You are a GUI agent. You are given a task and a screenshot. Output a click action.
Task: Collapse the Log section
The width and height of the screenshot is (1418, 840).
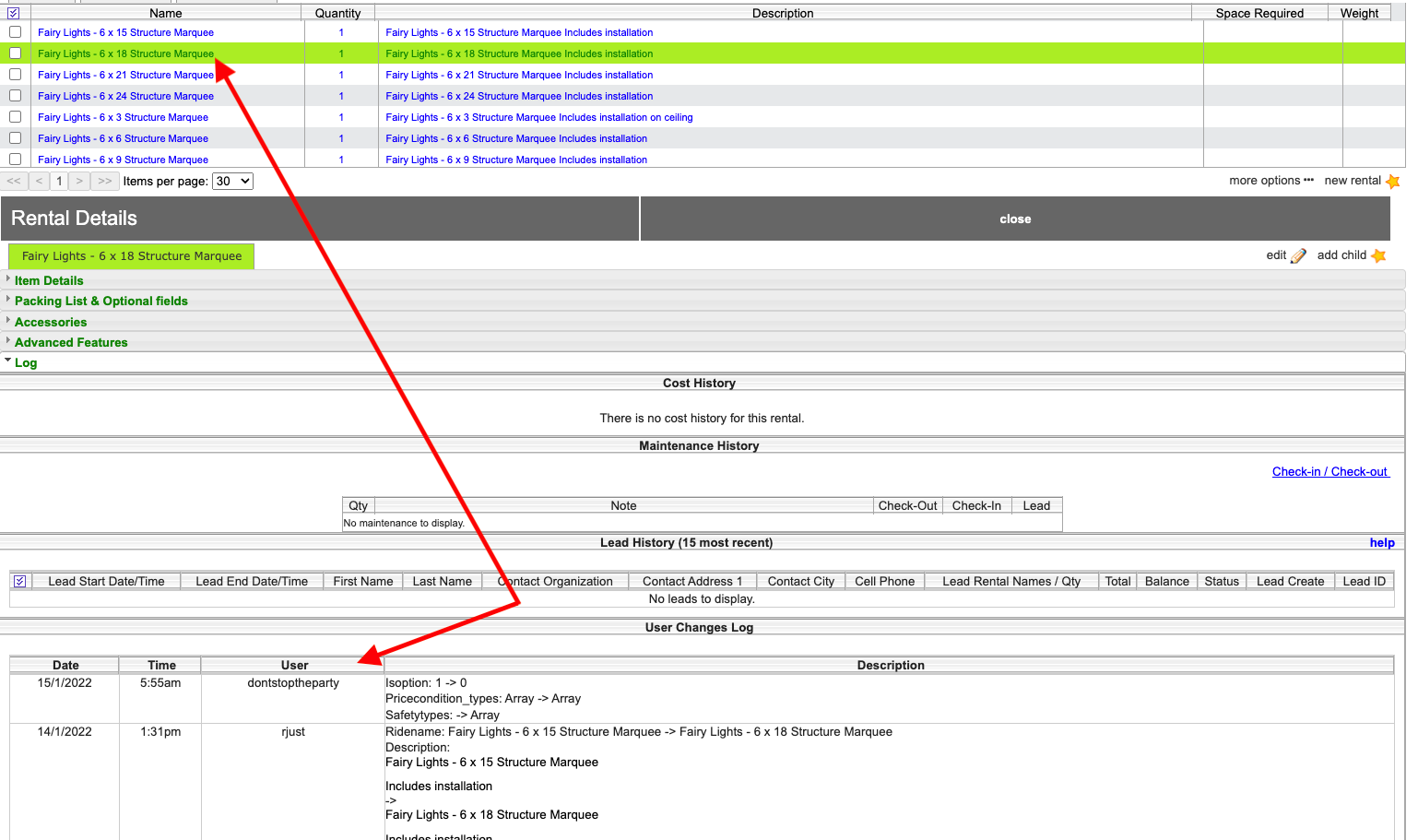26,363
